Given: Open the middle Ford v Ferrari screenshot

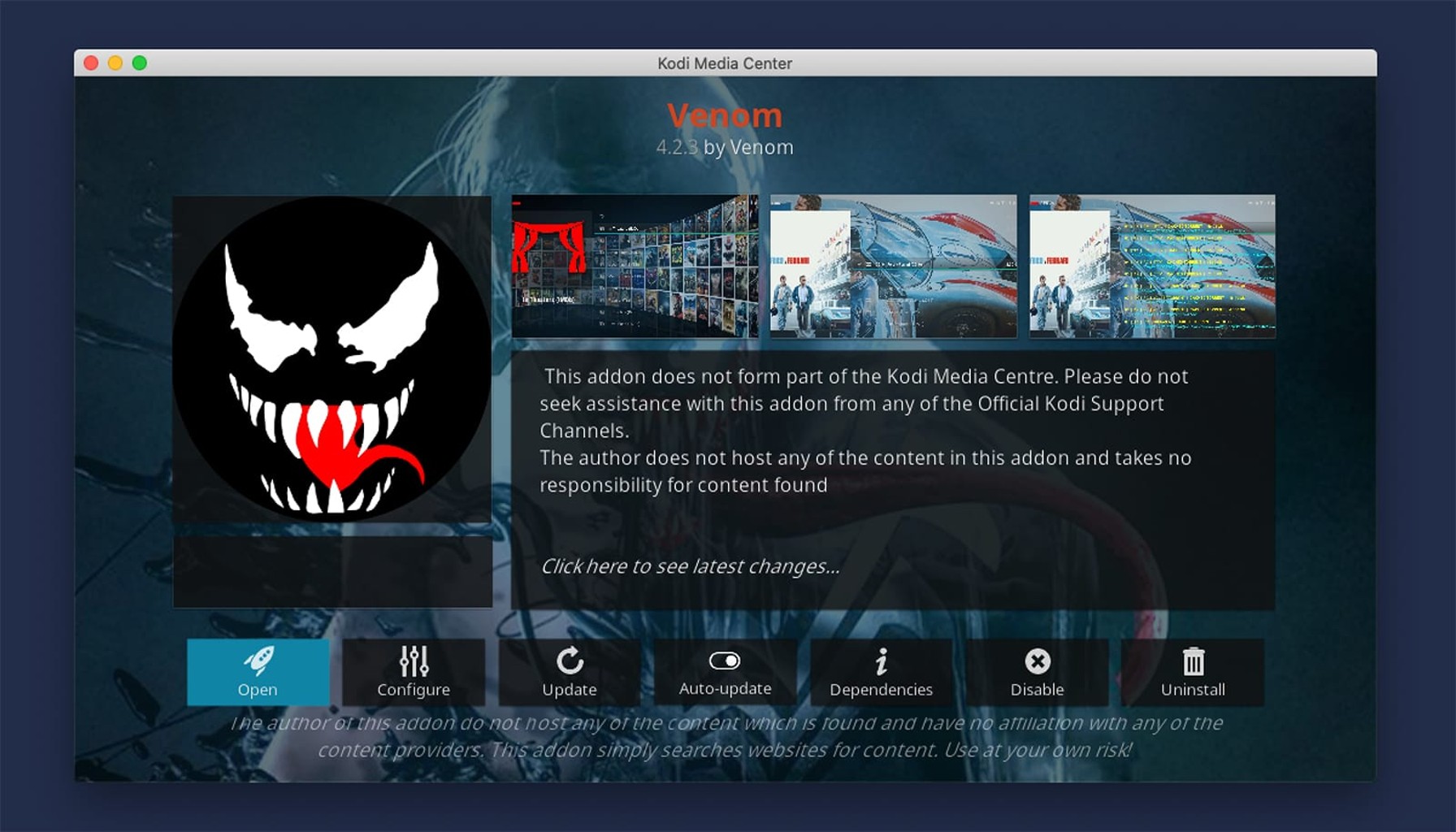Looking at the screenshot, I should pyautogui.click(x=893, y=266).
